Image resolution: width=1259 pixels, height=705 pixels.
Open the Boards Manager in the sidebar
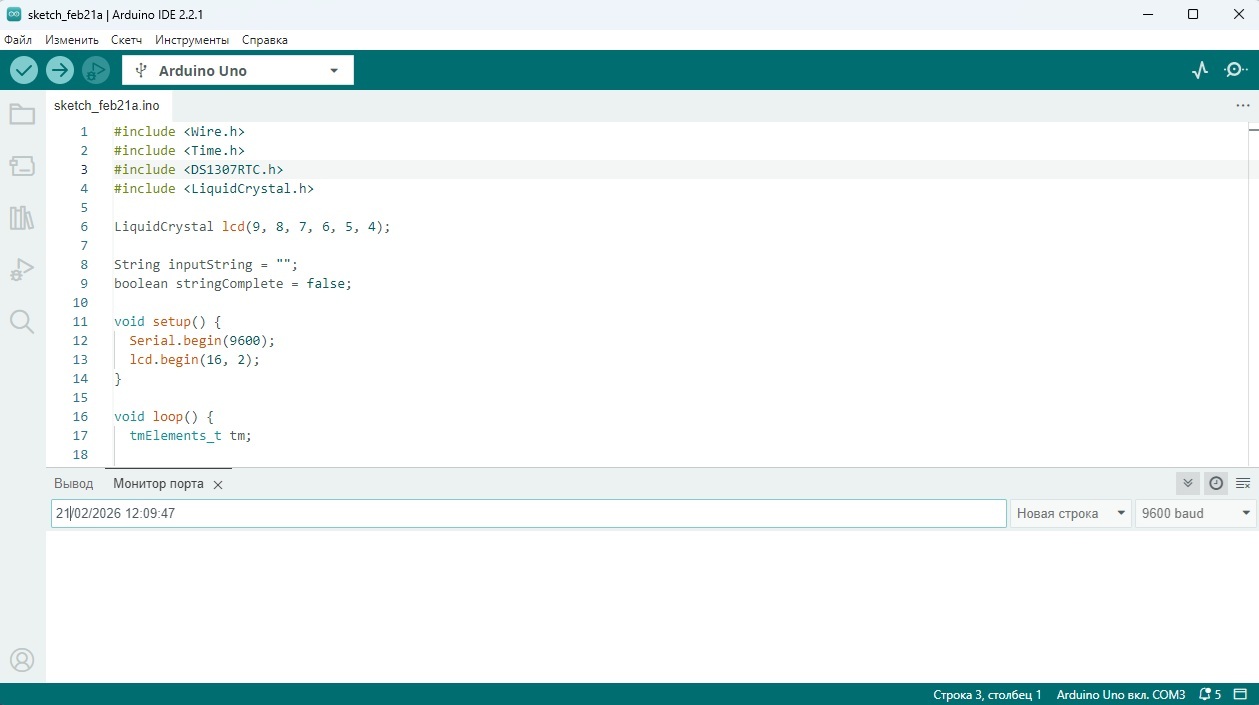[x=22, y=166]
